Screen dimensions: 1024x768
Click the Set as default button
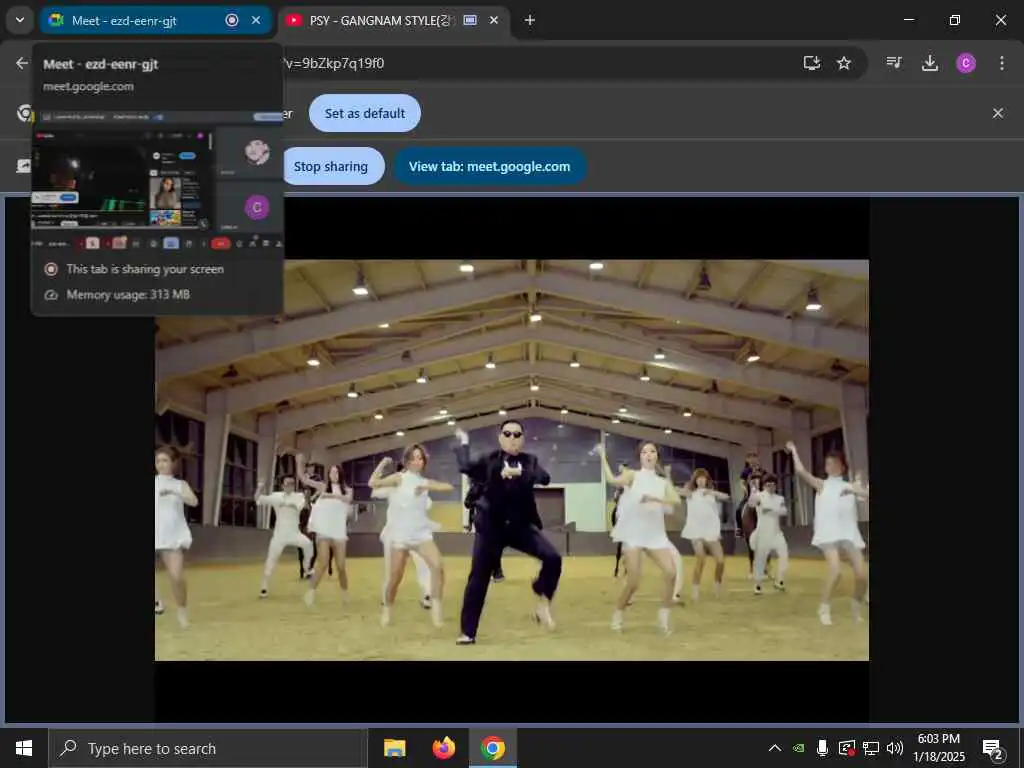[365, 113]
